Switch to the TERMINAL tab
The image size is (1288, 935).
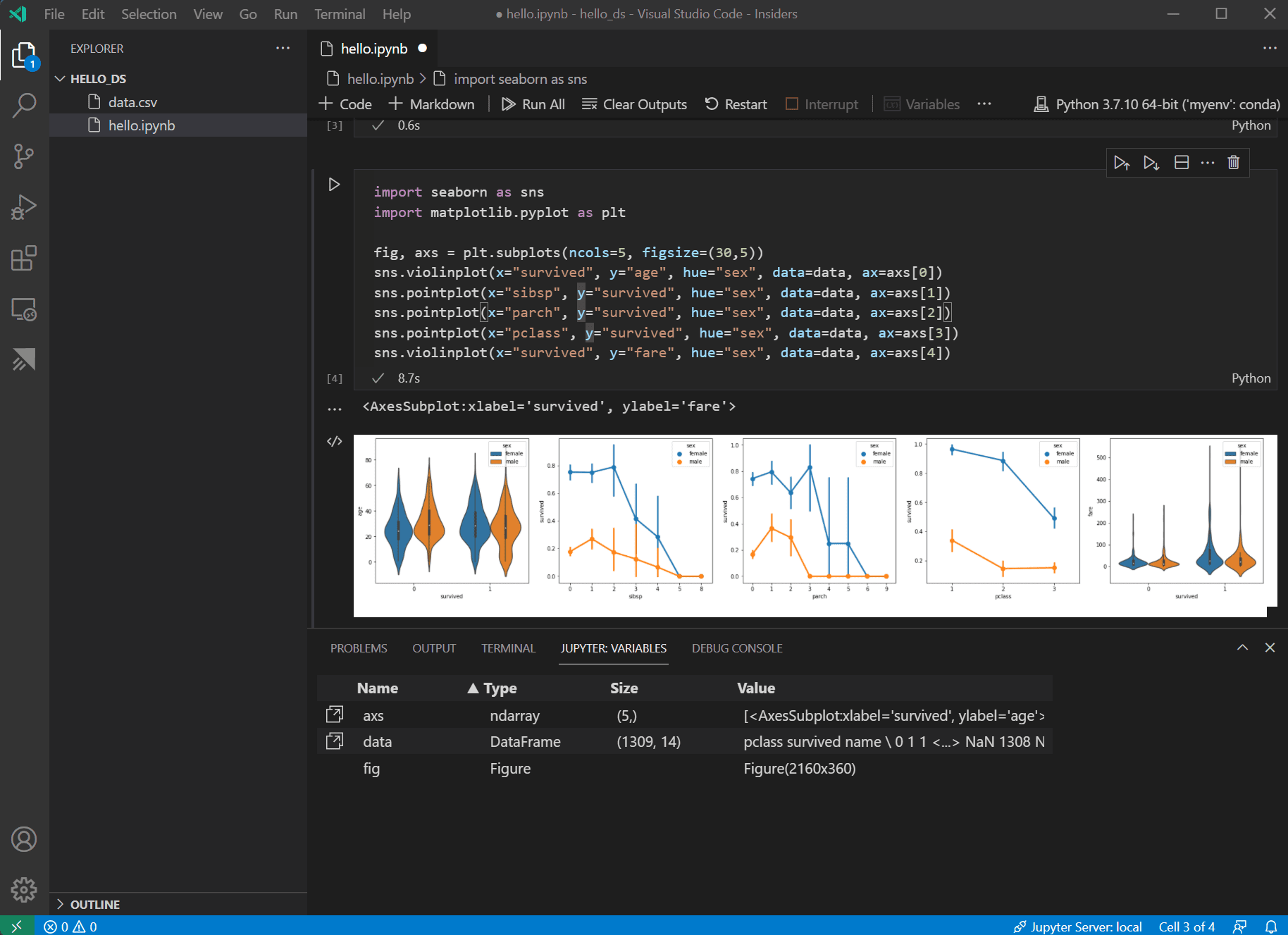click(x=508, y=648)
